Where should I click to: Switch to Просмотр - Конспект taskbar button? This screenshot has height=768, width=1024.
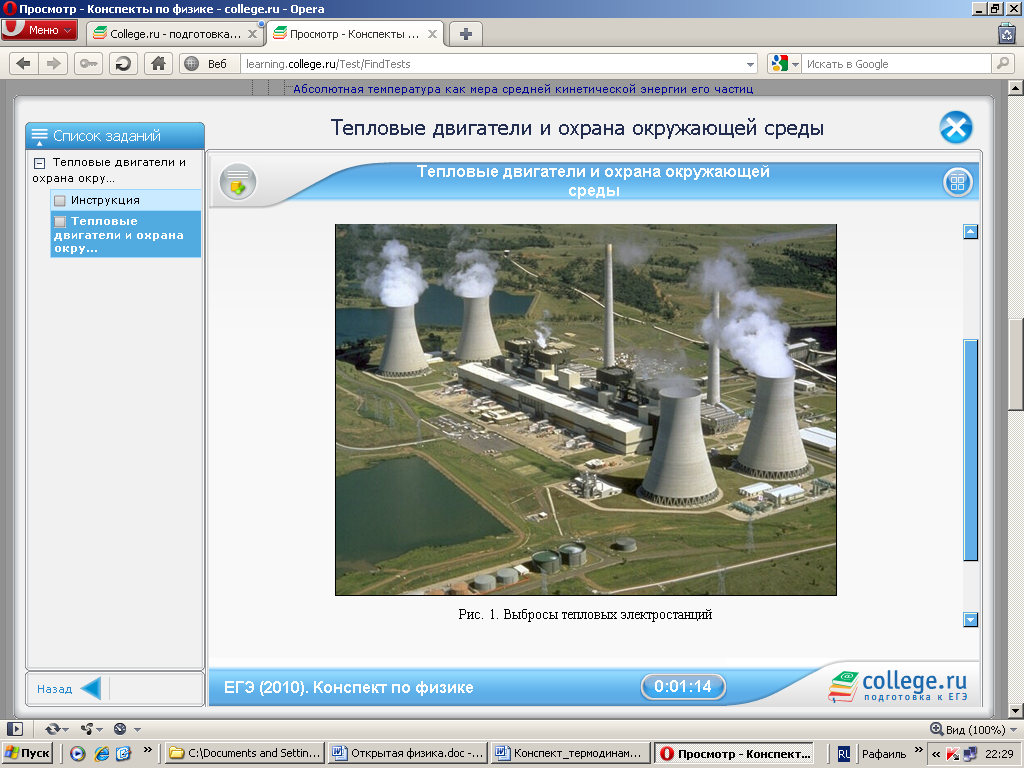[x=735, y=753]
